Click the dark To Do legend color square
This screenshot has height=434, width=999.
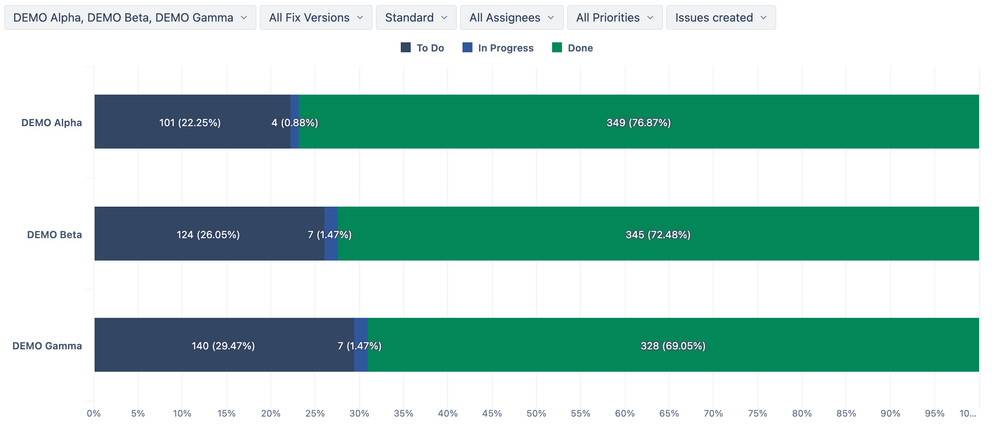pyautogui.click(x=405, y=48)
